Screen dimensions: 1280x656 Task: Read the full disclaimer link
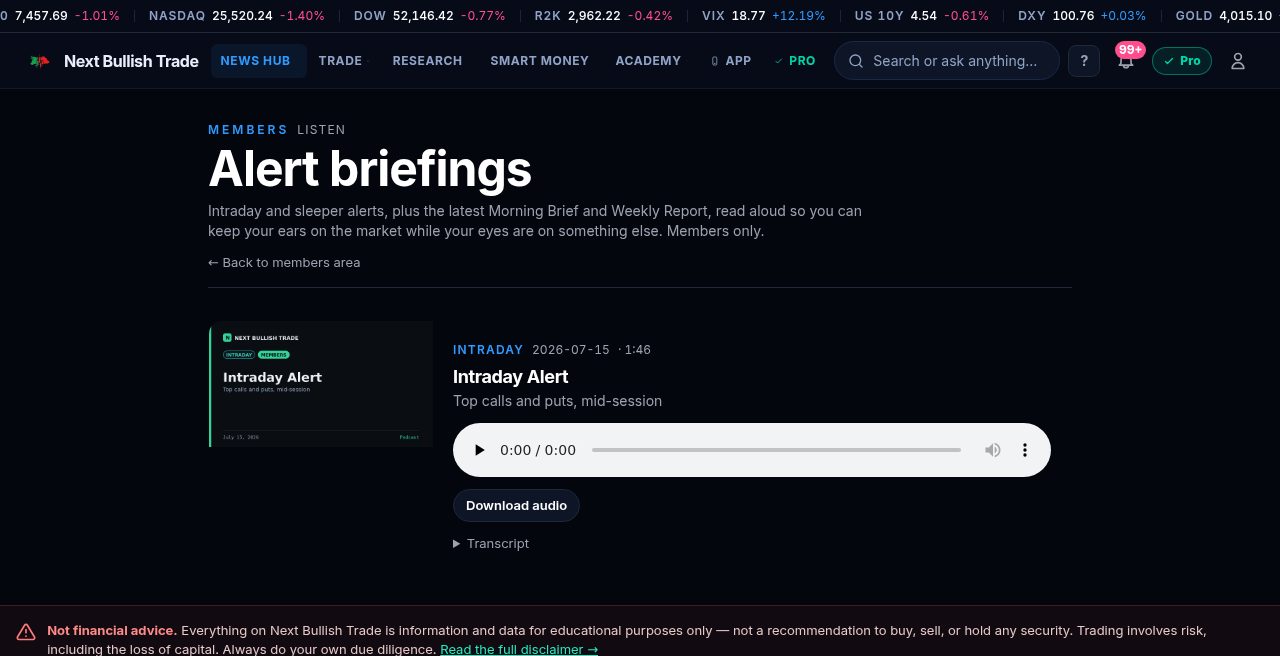click(519, 649)
